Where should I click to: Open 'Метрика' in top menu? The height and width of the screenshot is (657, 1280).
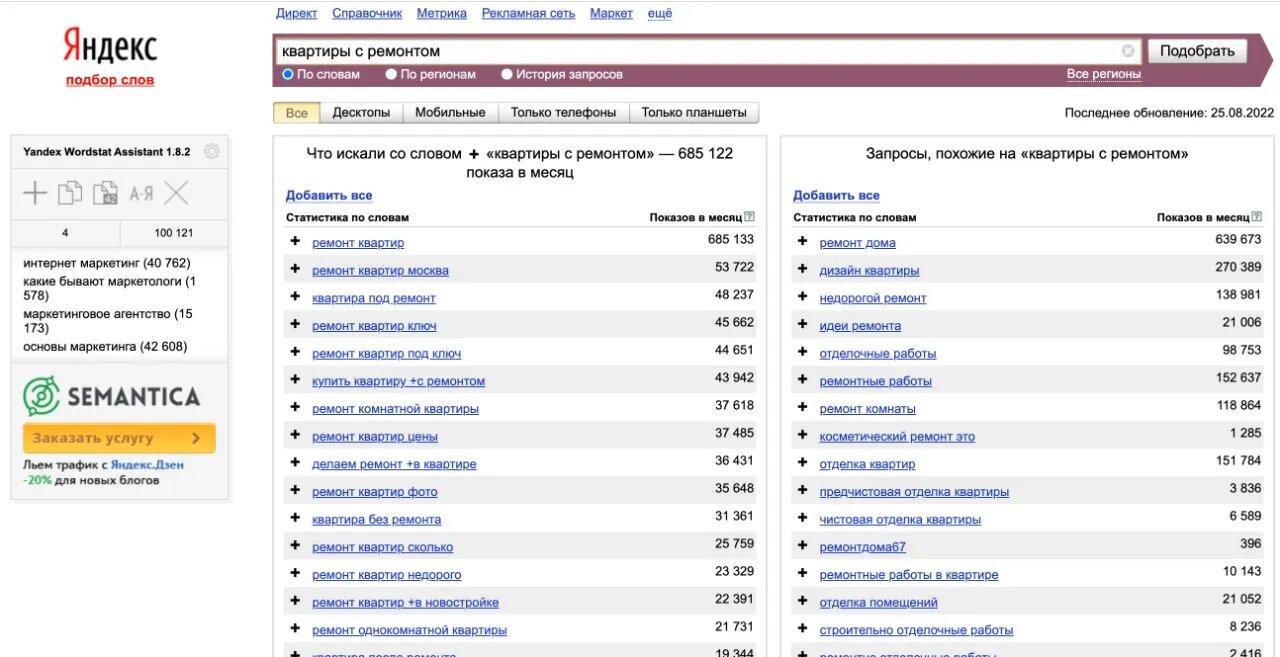pos(442,13)
